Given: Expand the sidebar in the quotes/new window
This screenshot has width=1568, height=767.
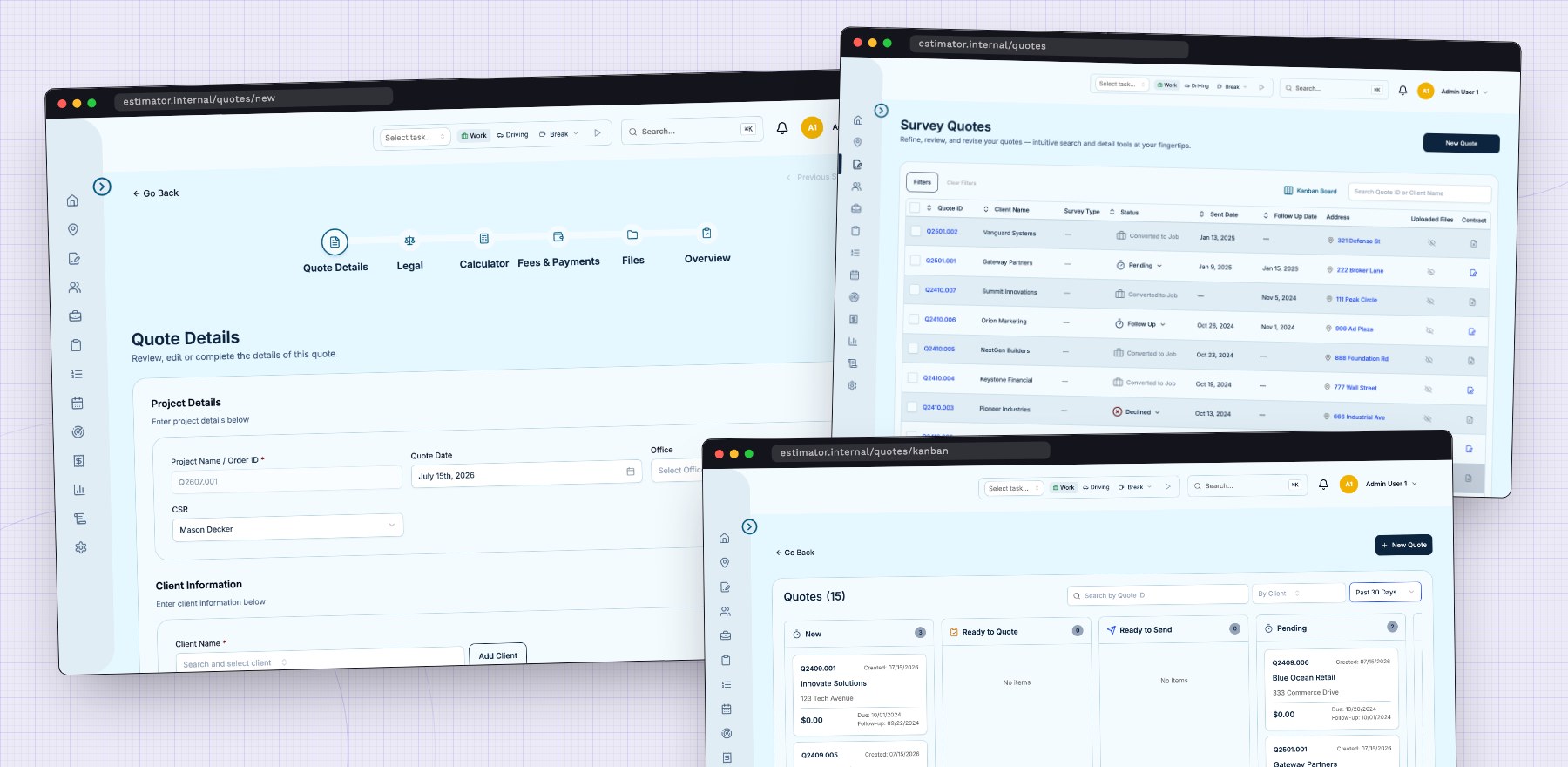Looking at the screenshot, I should (x=102, y=186).
